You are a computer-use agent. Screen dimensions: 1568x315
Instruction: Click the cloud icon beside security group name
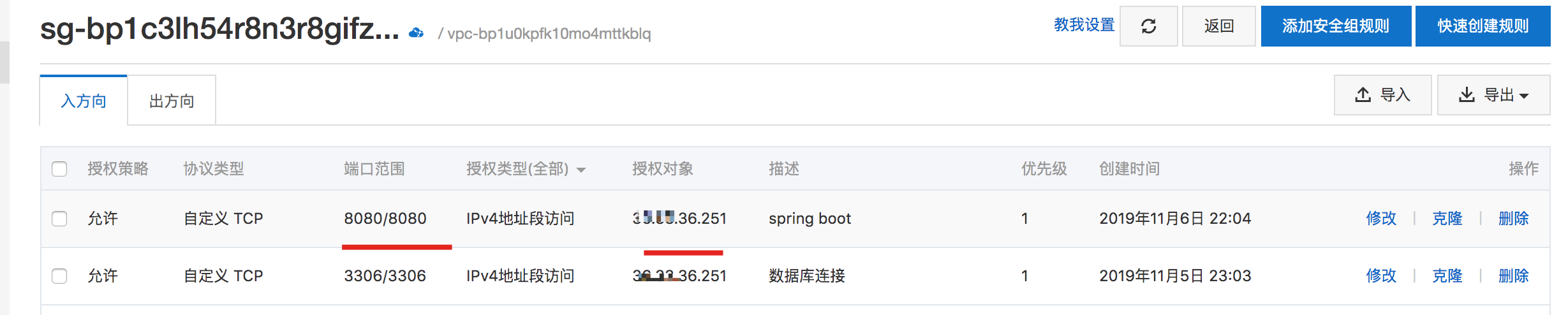tap(416, 33)
